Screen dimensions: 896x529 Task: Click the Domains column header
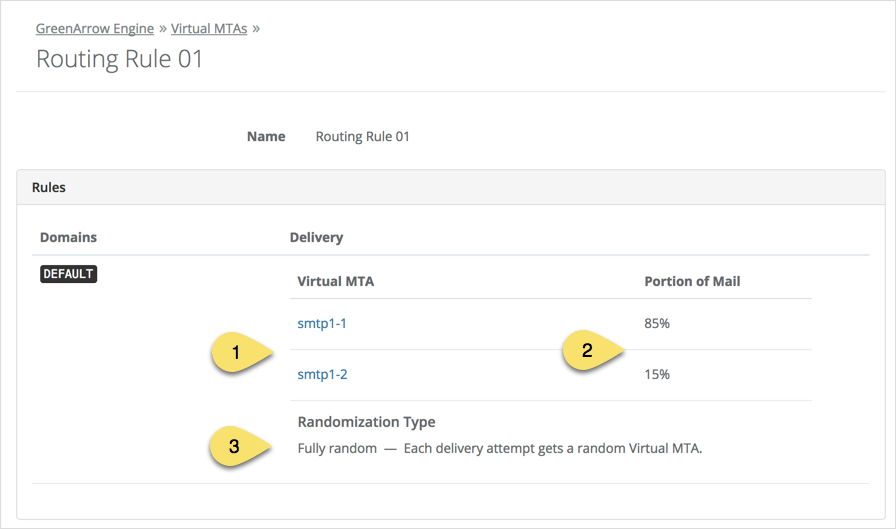(x=68, y=237)
